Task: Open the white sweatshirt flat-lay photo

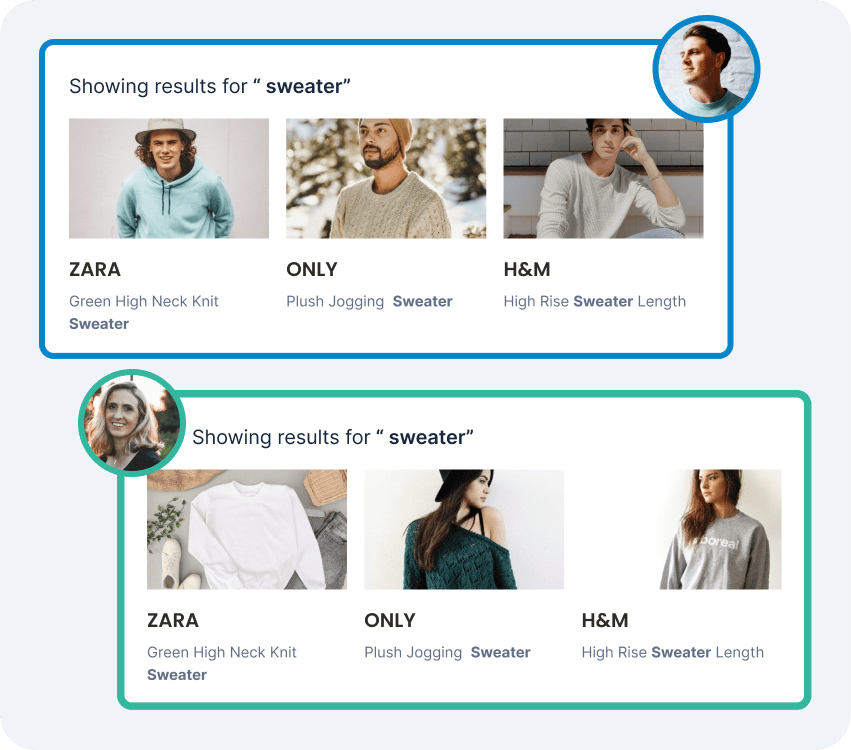Action: point(247,529)
